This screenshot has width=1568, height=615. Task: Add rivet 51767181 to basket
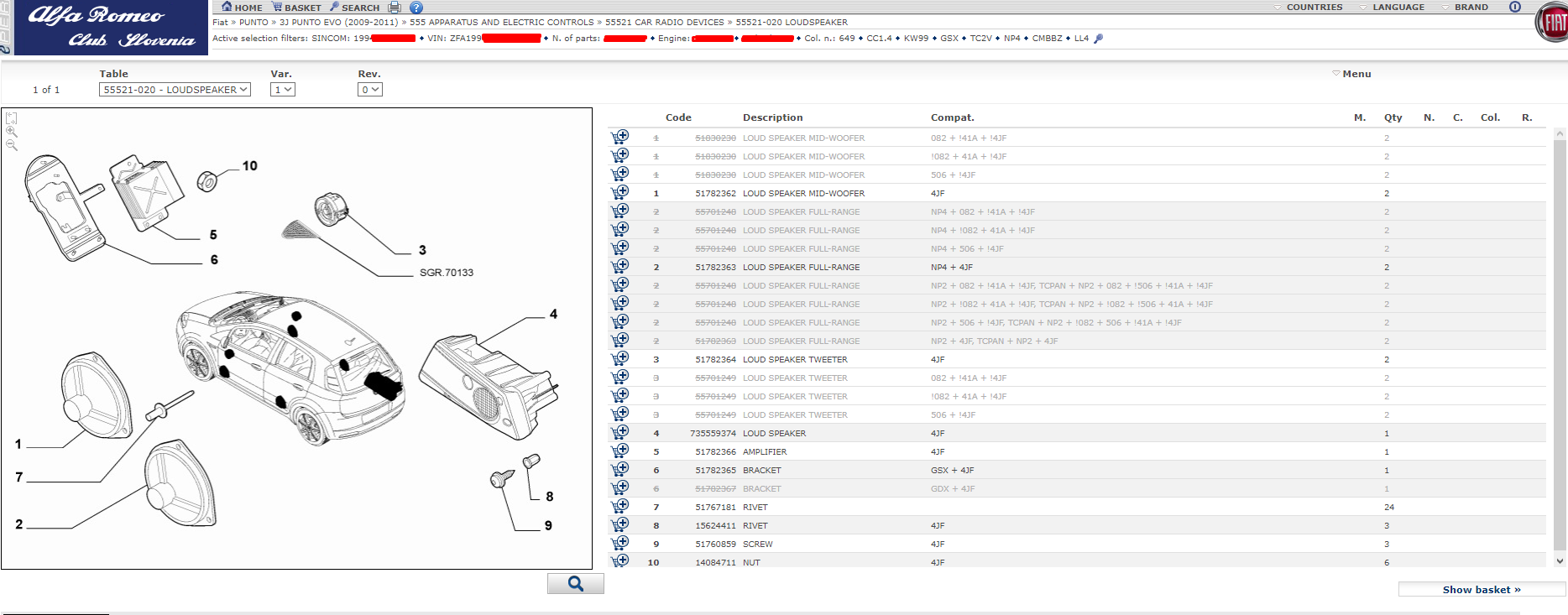coord(620,506)
